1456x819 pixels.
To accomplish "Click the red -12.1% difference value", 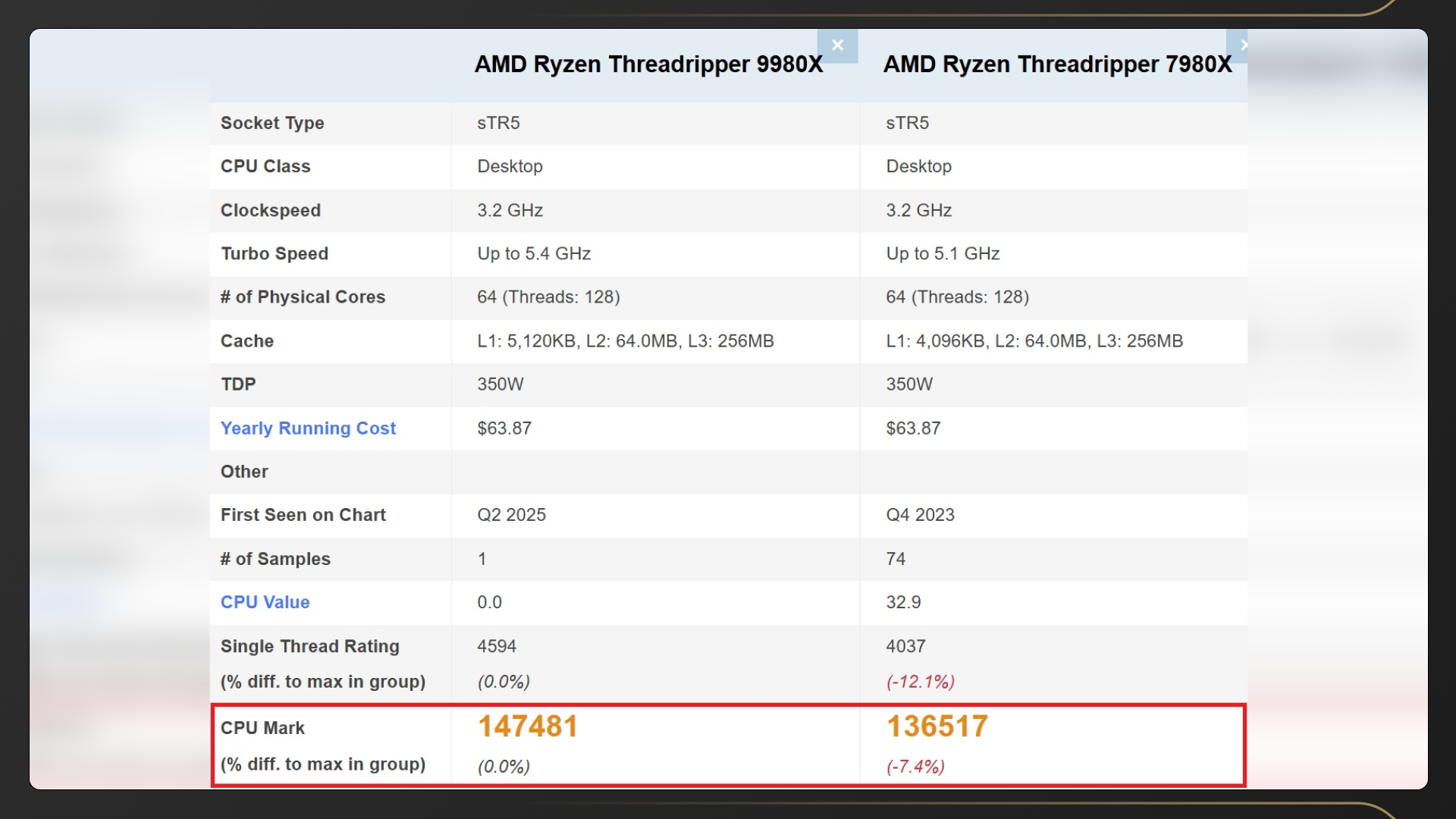I will 920,682.
